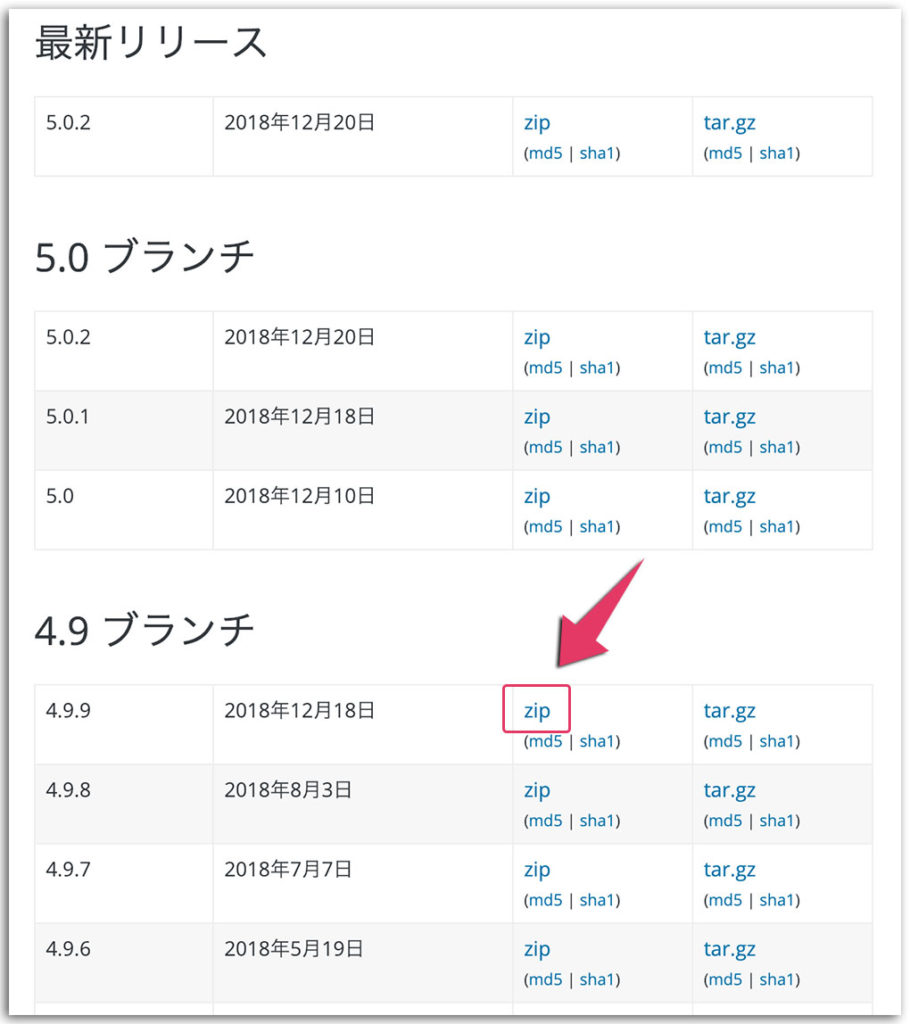Download the highlighted zip for version 4.9.9

[536, 710]
